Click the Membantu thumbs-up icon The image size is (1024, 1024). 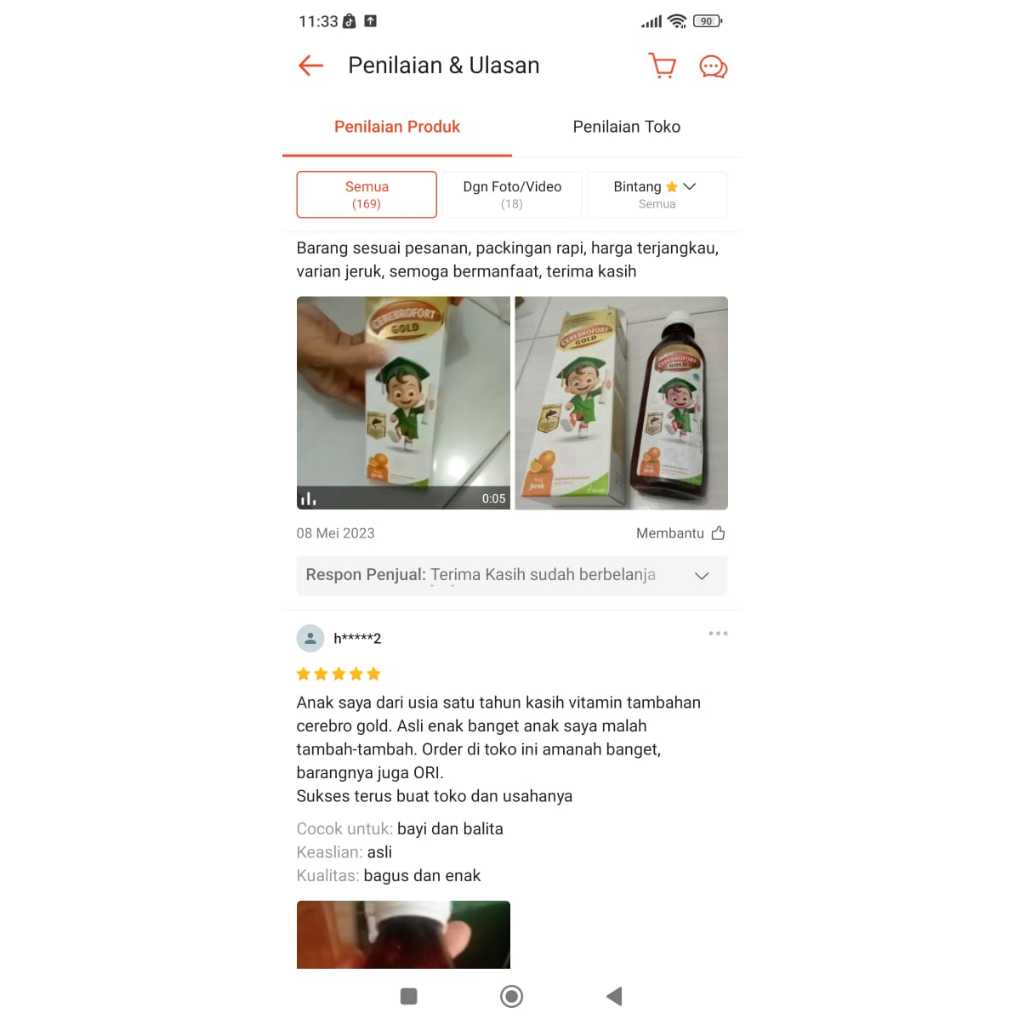[x=718, y=533]
